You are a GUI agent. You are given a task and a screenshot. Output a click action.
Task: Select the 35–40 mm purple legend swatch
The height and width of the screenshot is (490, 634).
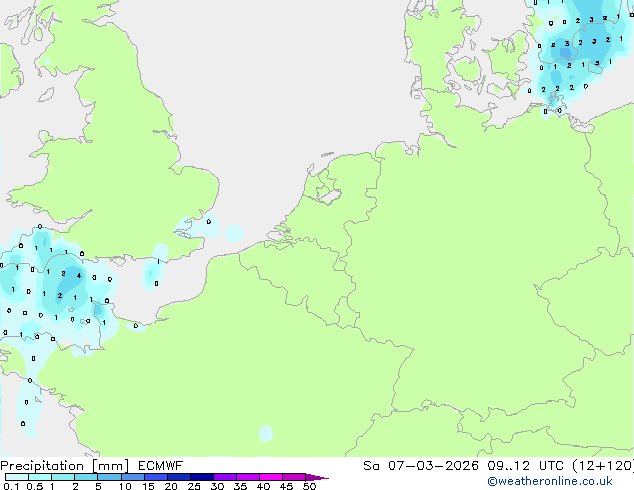[247, 477]
